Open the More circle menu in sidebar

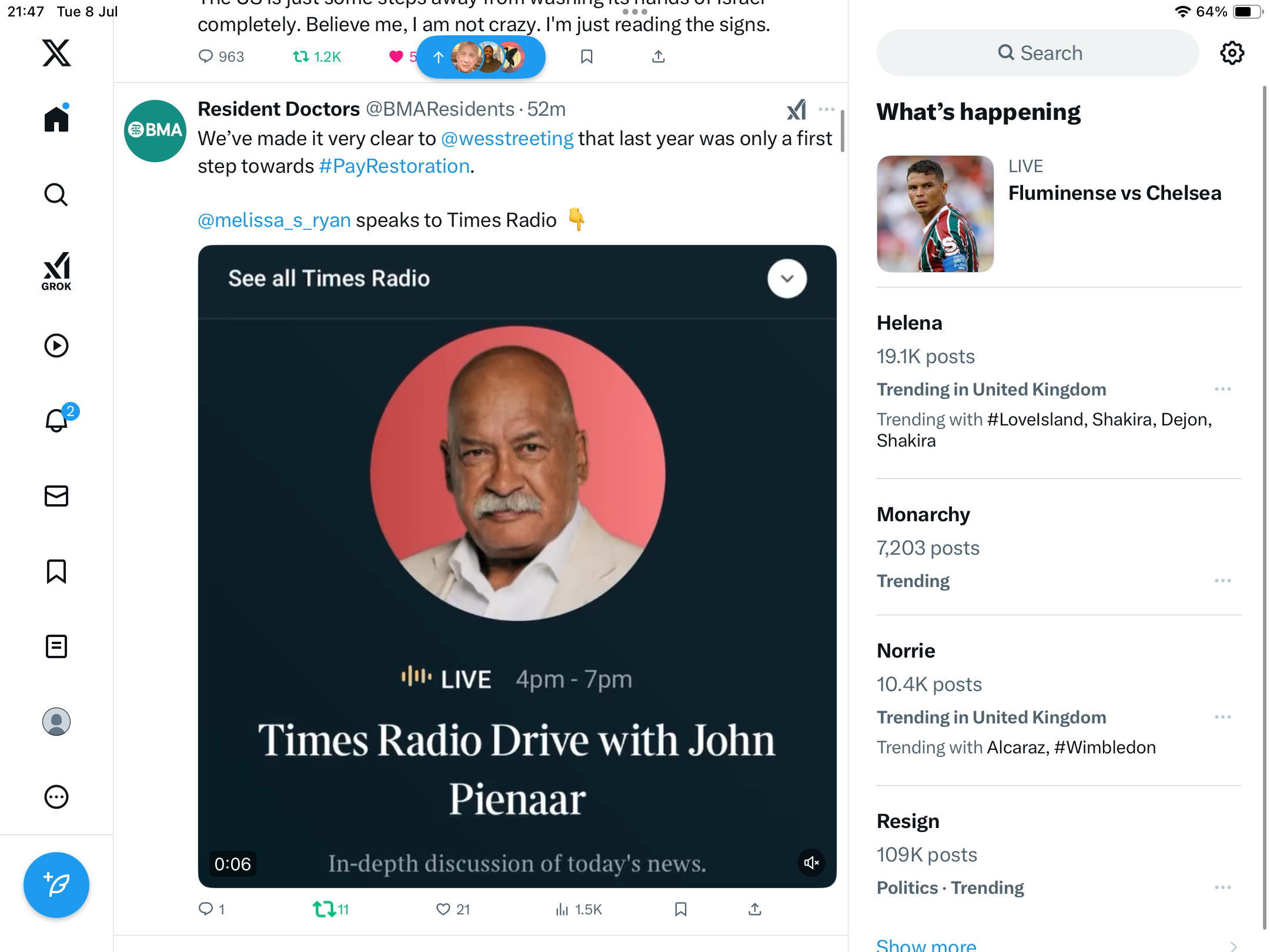point(56,797)
